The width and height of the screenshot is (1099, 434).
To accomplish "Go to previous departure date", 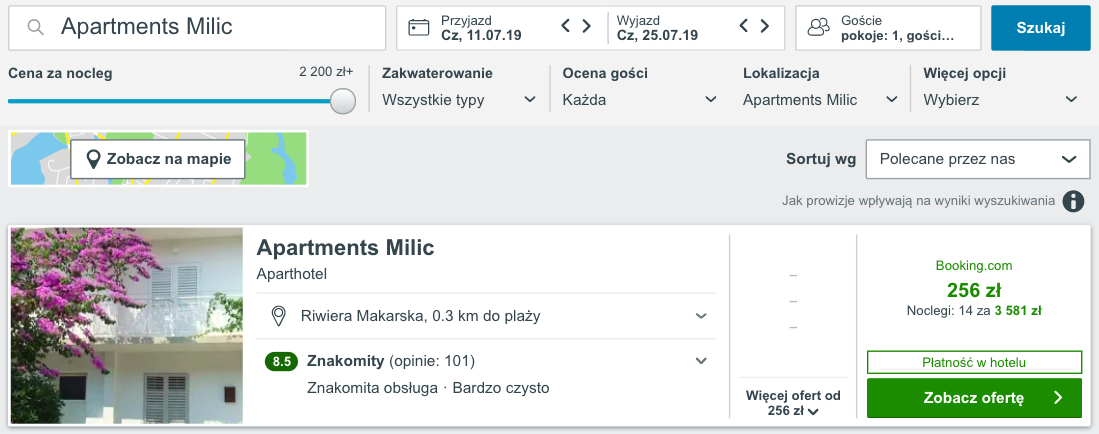I will tap(744, 27).
